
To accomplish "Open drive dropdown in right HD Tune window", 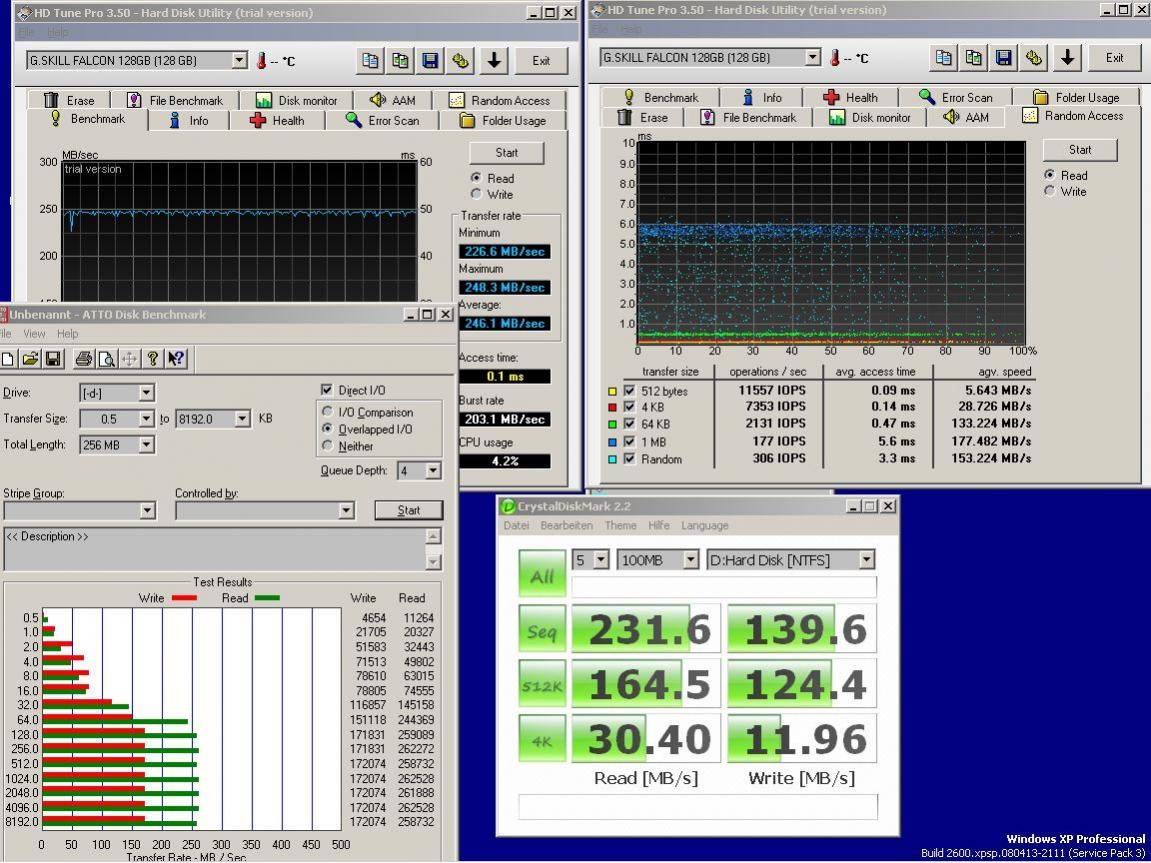I will (x=813, y=57).
